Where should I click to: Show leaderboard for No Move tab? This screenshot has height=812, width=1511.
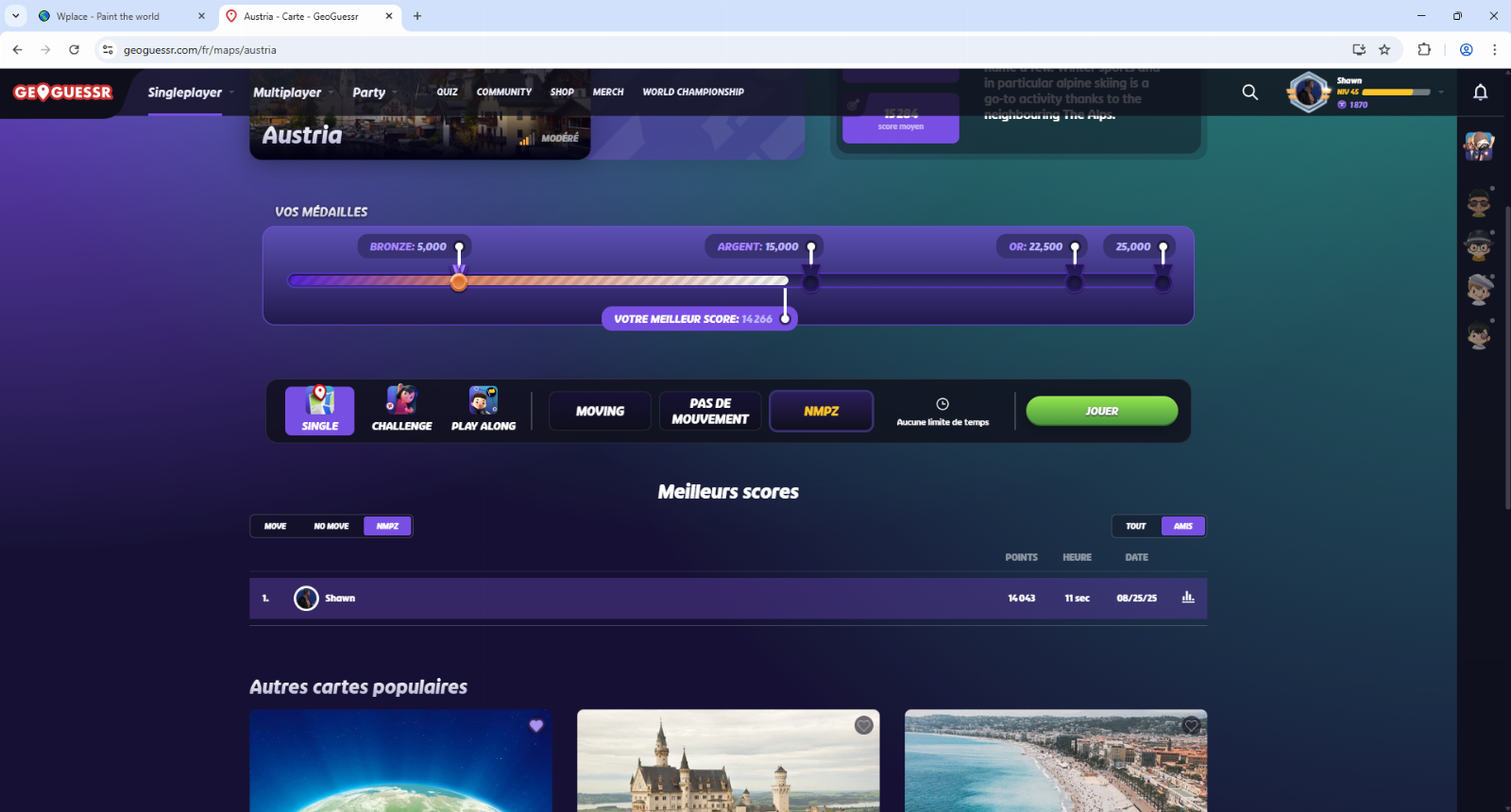[331, 526]
